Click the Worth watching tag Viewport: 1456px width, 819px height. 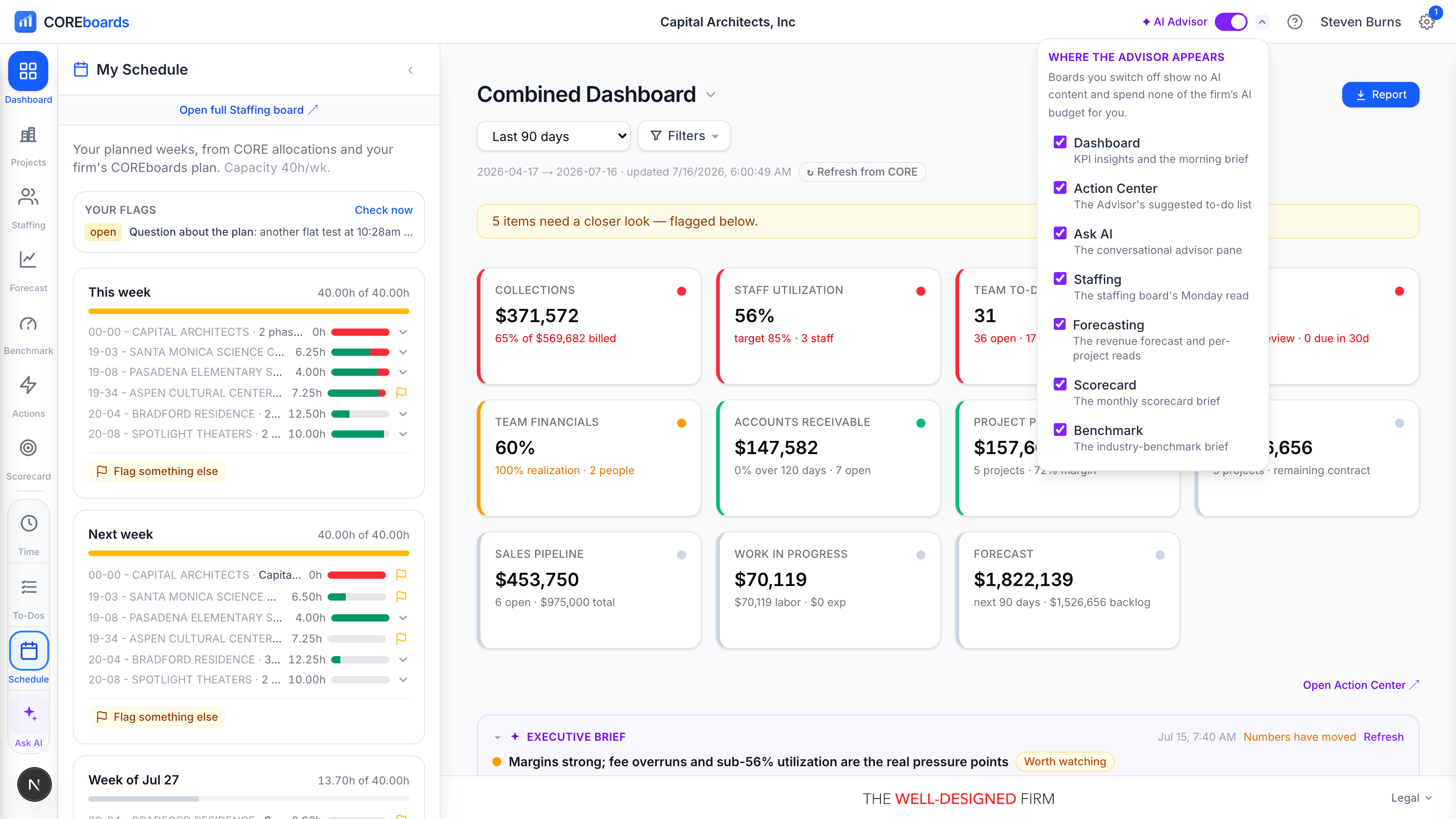point(1065,762)
